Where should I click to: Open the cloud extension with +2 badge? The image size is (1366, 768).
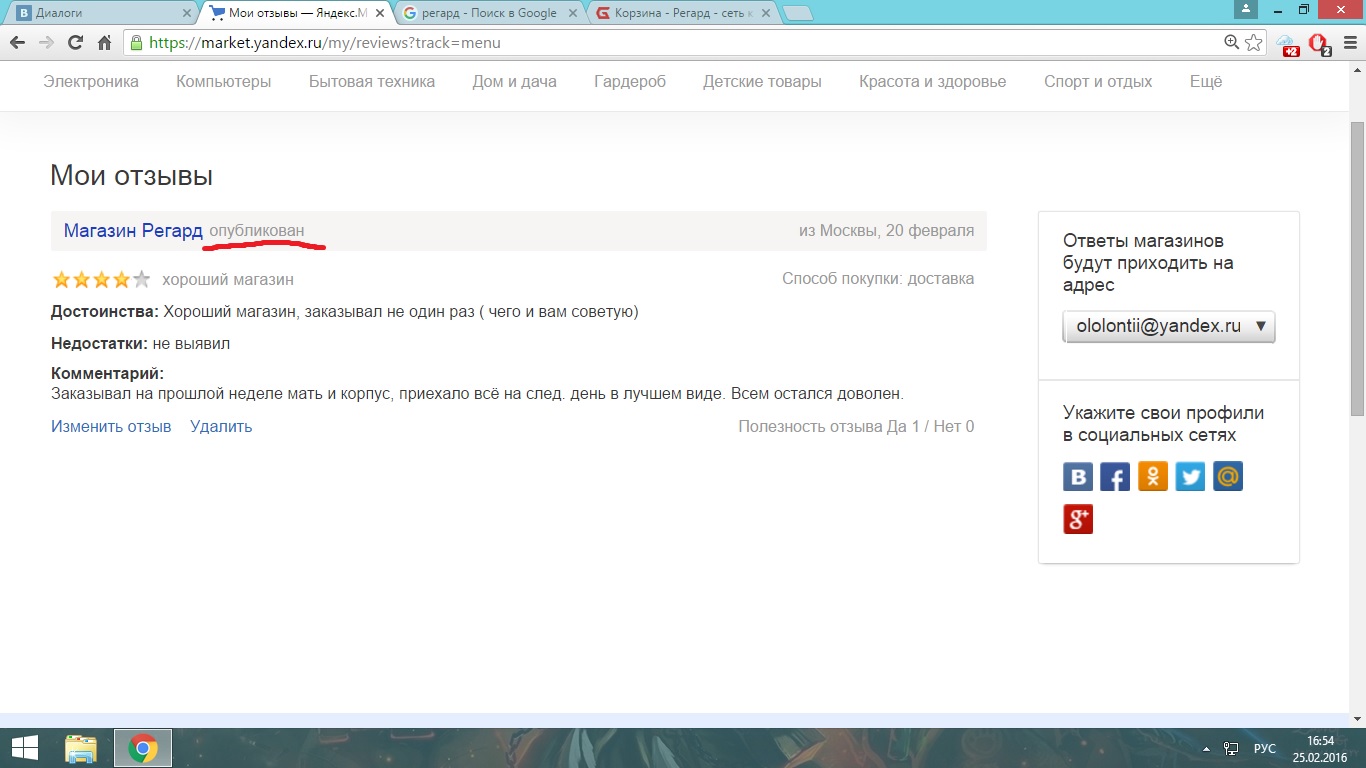tap(1287, 44)
